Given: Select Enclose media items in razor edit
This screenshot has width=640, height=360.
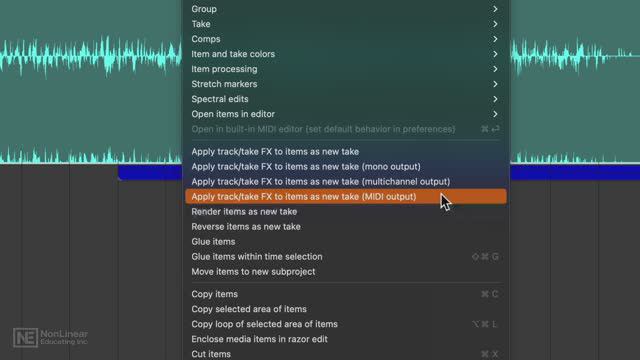Looking at the screenshot, I should pyautogui.click(x=346, y=339).
